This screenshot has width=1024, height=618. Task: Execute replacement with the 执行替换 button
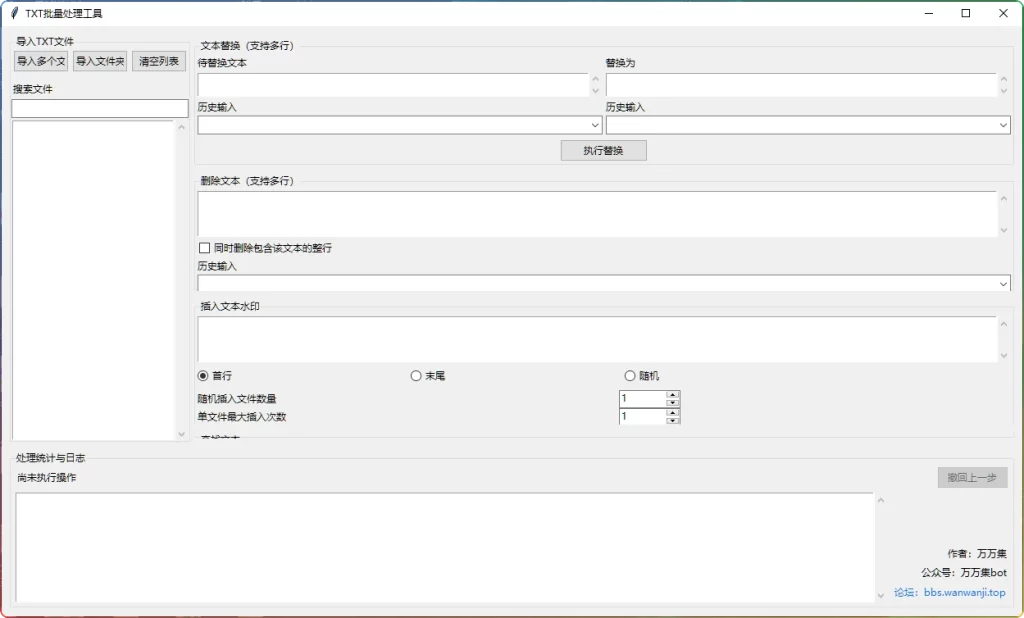pyautogui.click(x=603, y=150)
